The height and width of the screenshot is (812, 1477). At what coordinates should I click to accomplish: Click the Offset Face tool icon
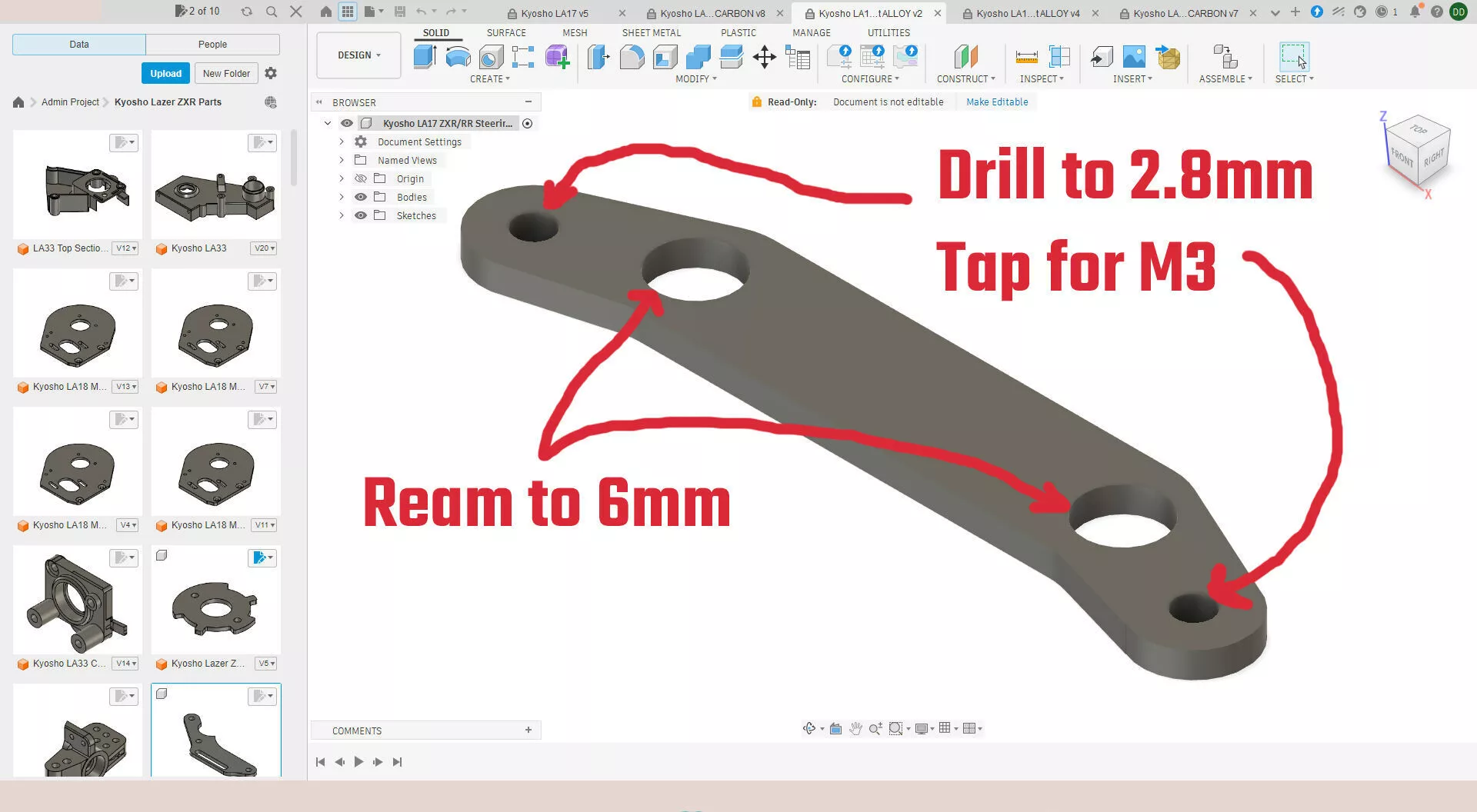coord(731,57)
